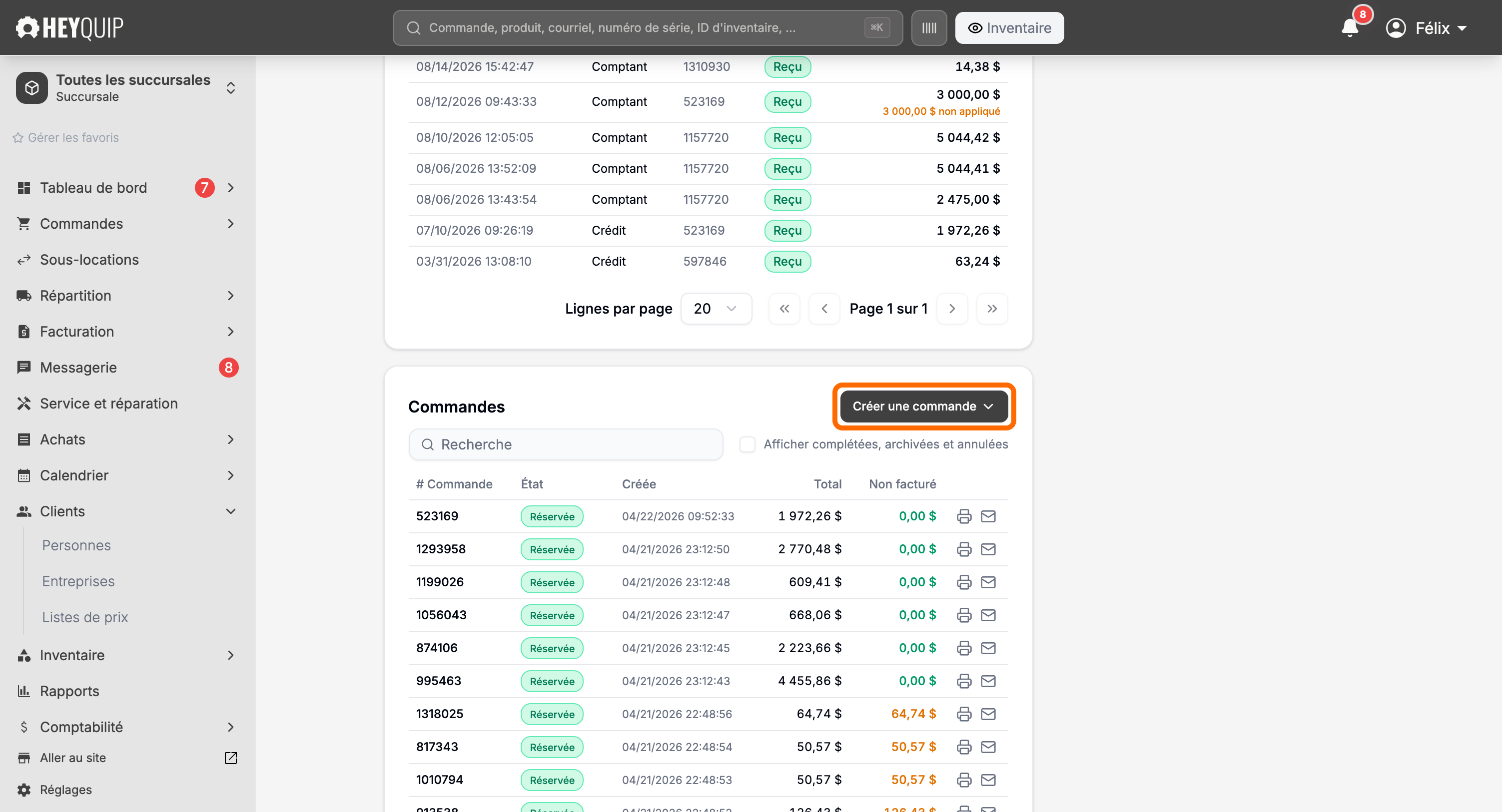Open external link icon beside Aller au site
This screenshot has height=812, width=1502.
230,758
